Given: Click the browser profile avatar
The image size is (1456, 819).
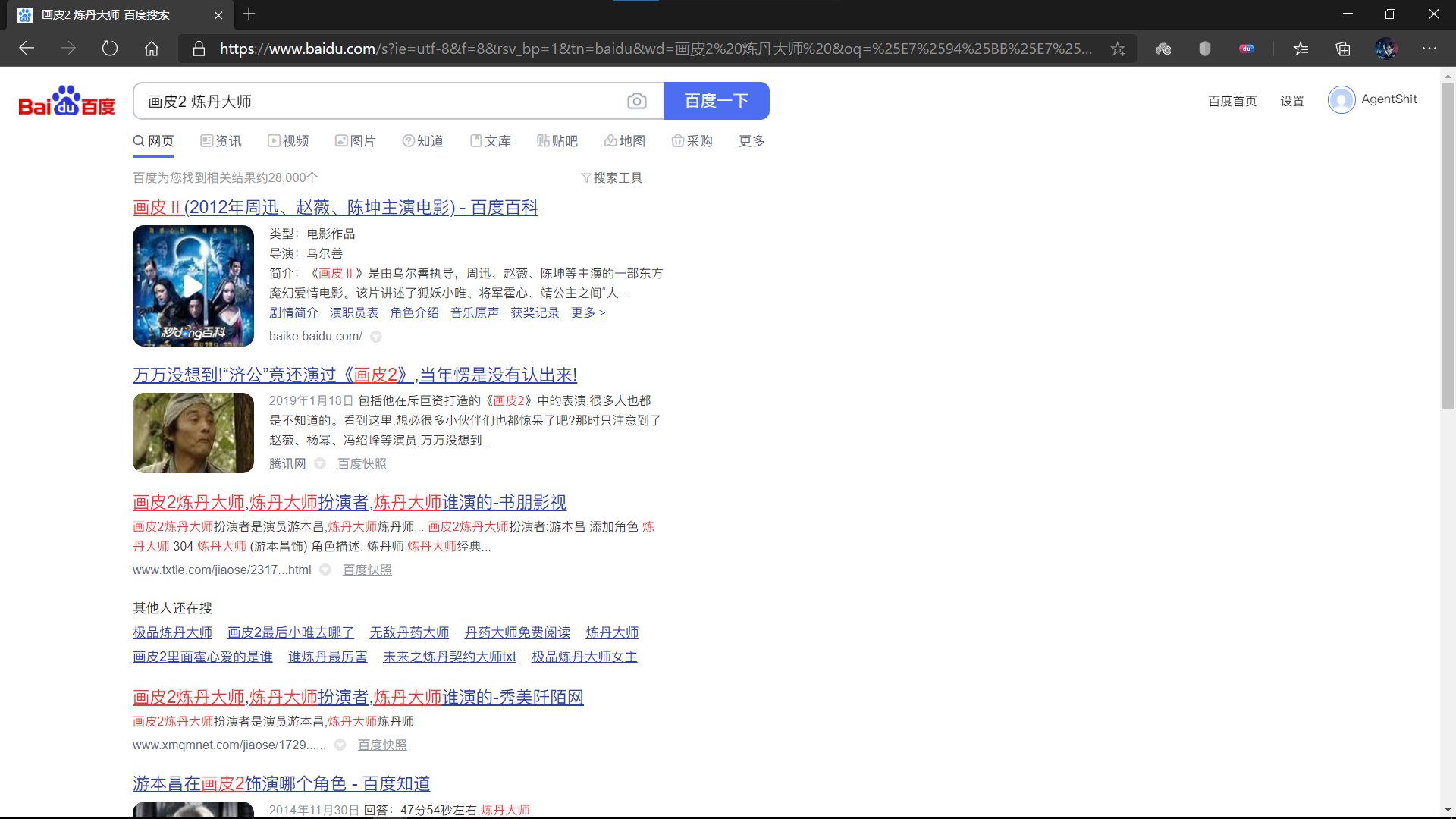Looking at the screenshot, I should [1385, 49].
